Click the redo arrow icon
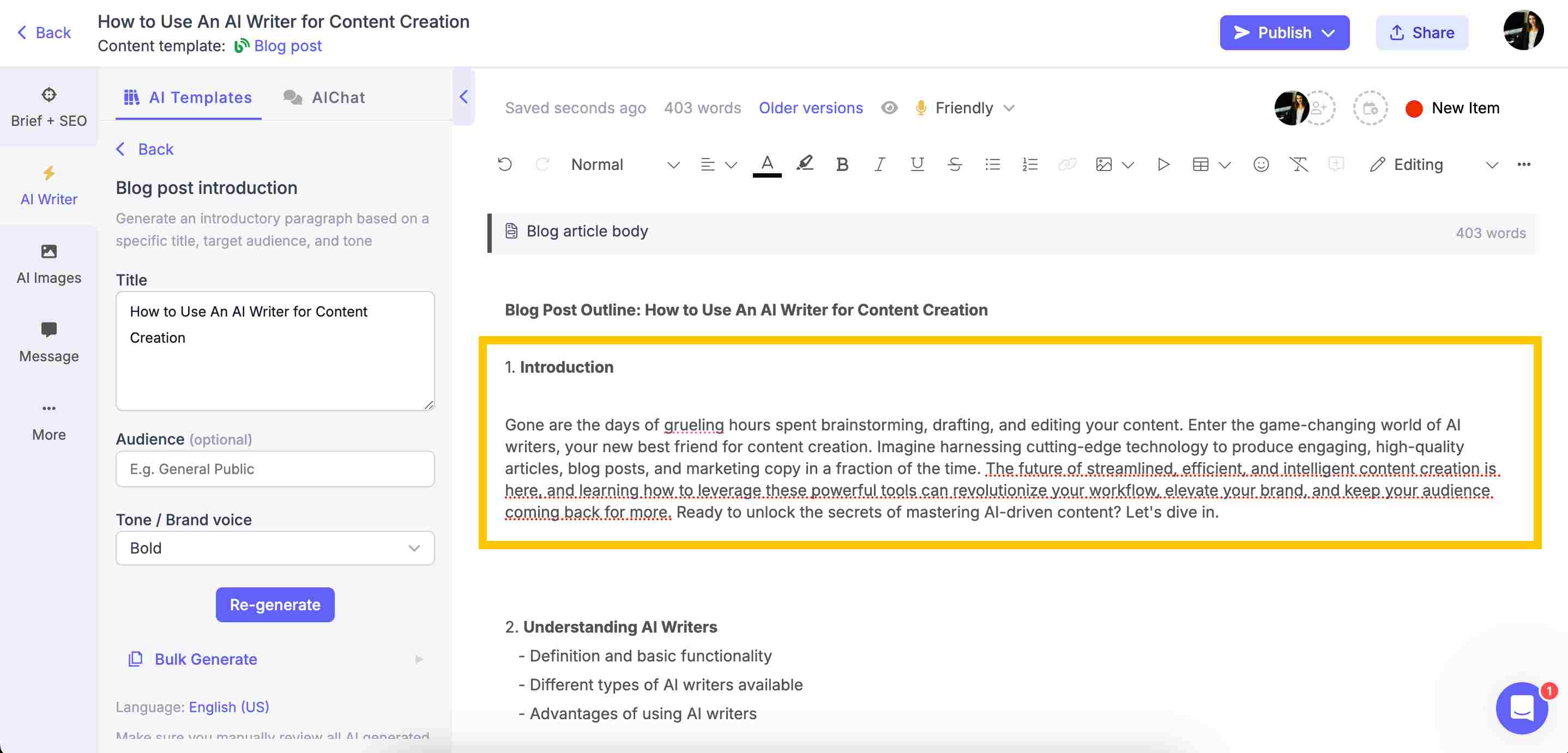This screenshot has height=753, width=1568. [x=542, y=164]
